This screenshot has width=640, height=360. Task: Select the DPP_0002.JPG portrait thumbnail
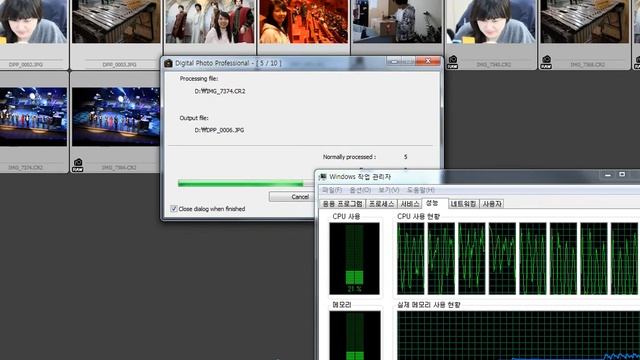[33, 21]
